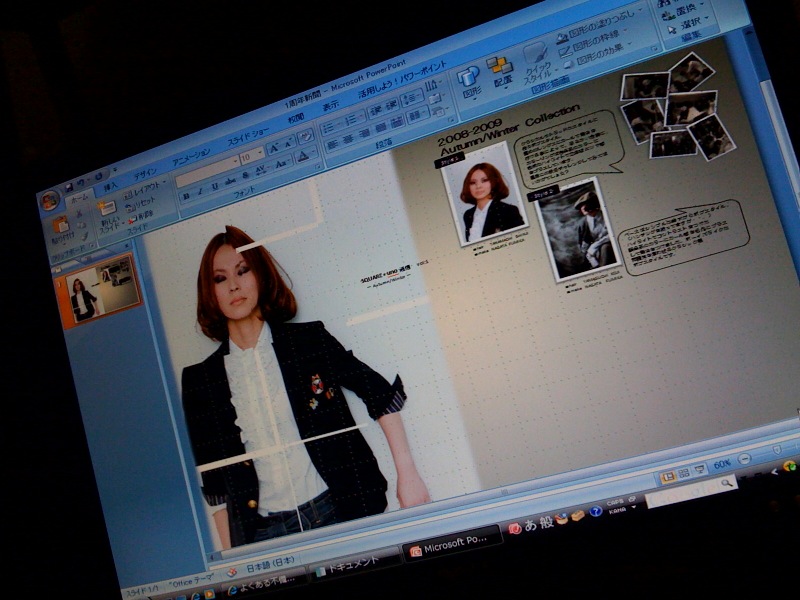
Task: Toggle Align Text Right
Action: click(364, 134)
